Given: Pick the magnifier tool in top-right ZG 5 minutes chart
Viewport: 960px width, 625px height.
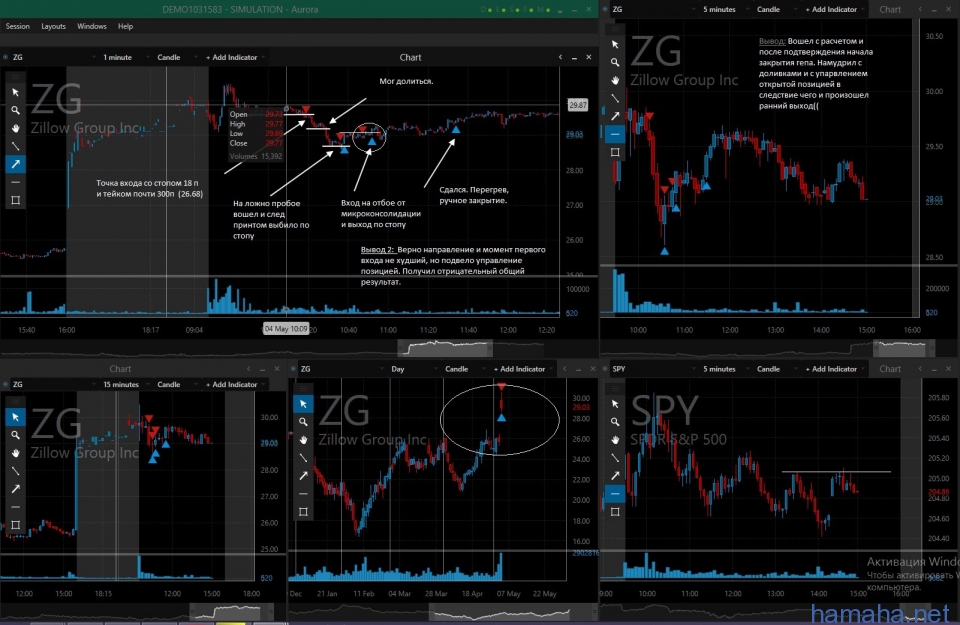Looking at the screenshot, I should pos(615,62).
